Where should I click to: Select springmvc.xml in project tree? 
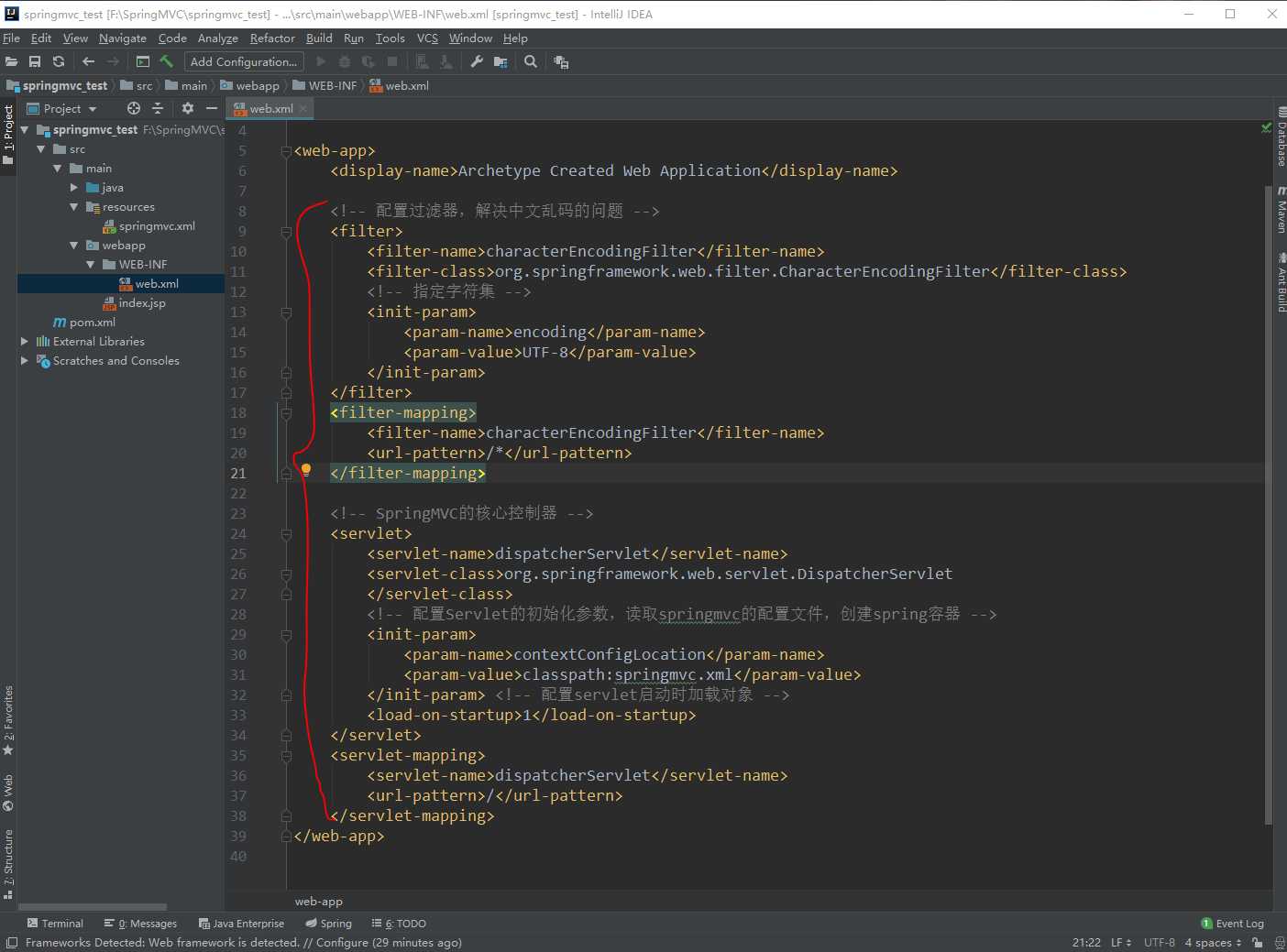pyautogui.click(x=157, y=226)
